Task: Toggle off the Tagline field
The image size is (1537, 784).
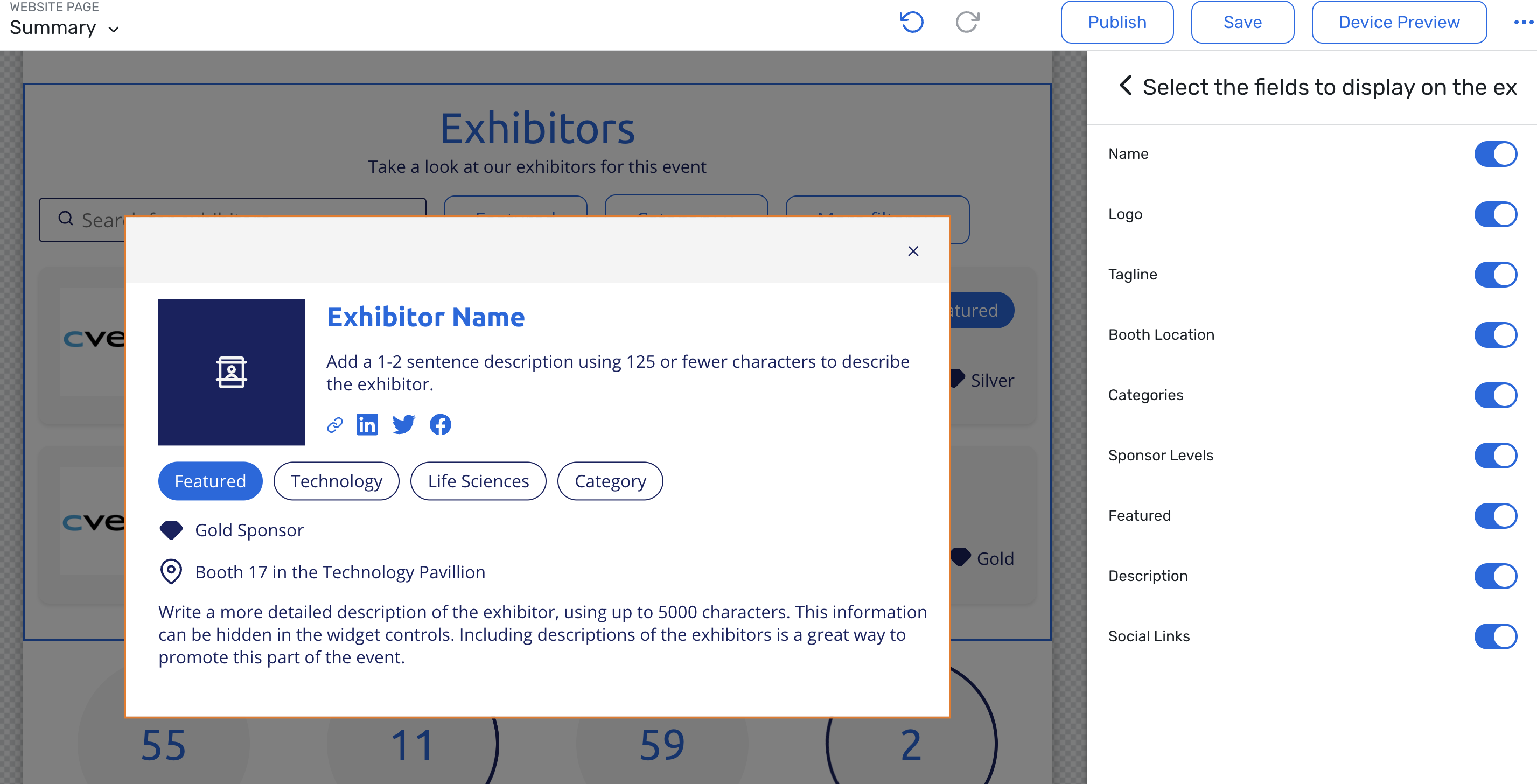Action: tap(1495, 275)
